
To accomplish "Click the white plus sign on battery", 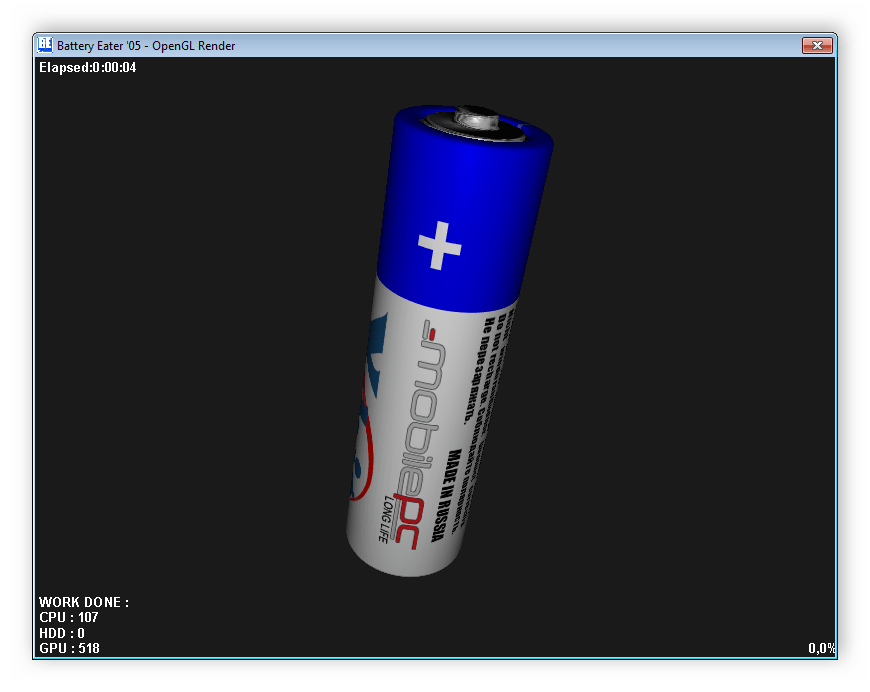I will 439,245.
